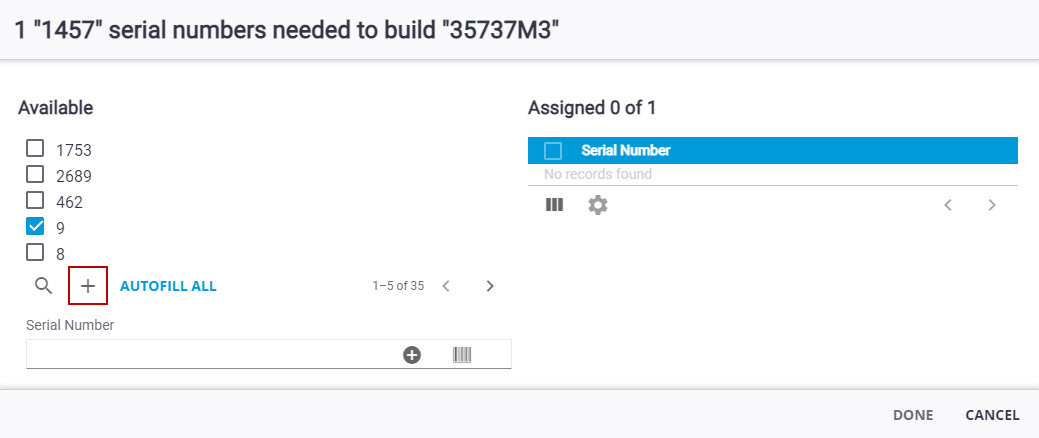Click the barcode scan icon
Screen dimensions: 1039x438
pyautogui.click(x=462, y=354)
